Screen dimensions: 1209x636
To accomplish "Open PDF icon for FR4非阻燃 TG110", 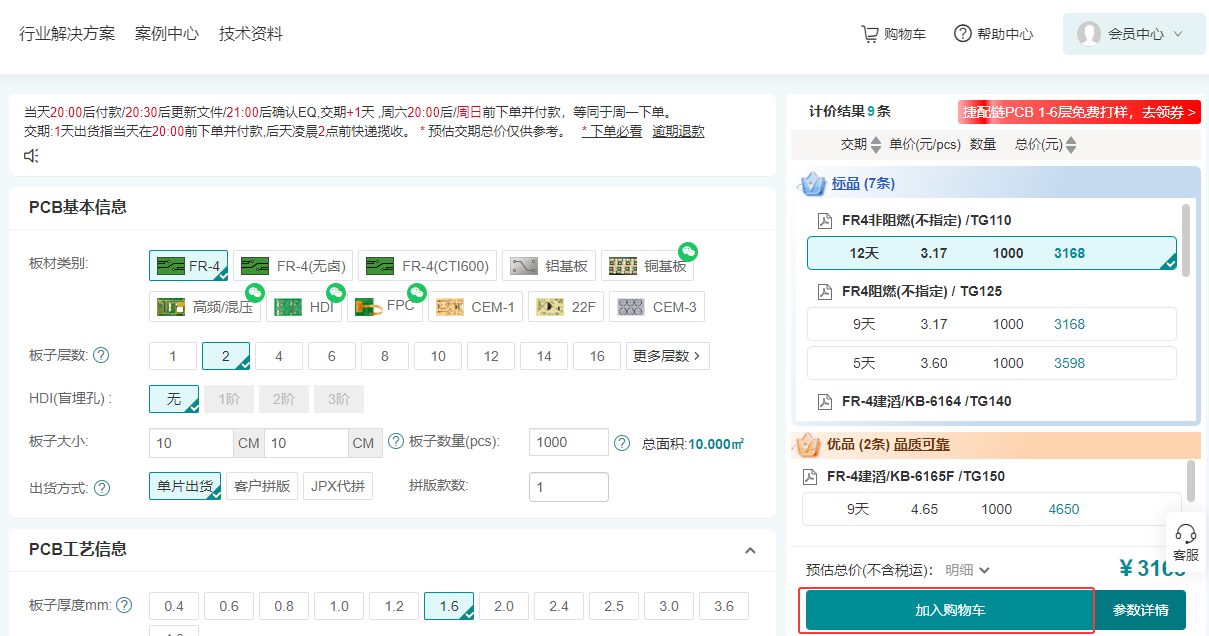I will (x=825, y=221).
